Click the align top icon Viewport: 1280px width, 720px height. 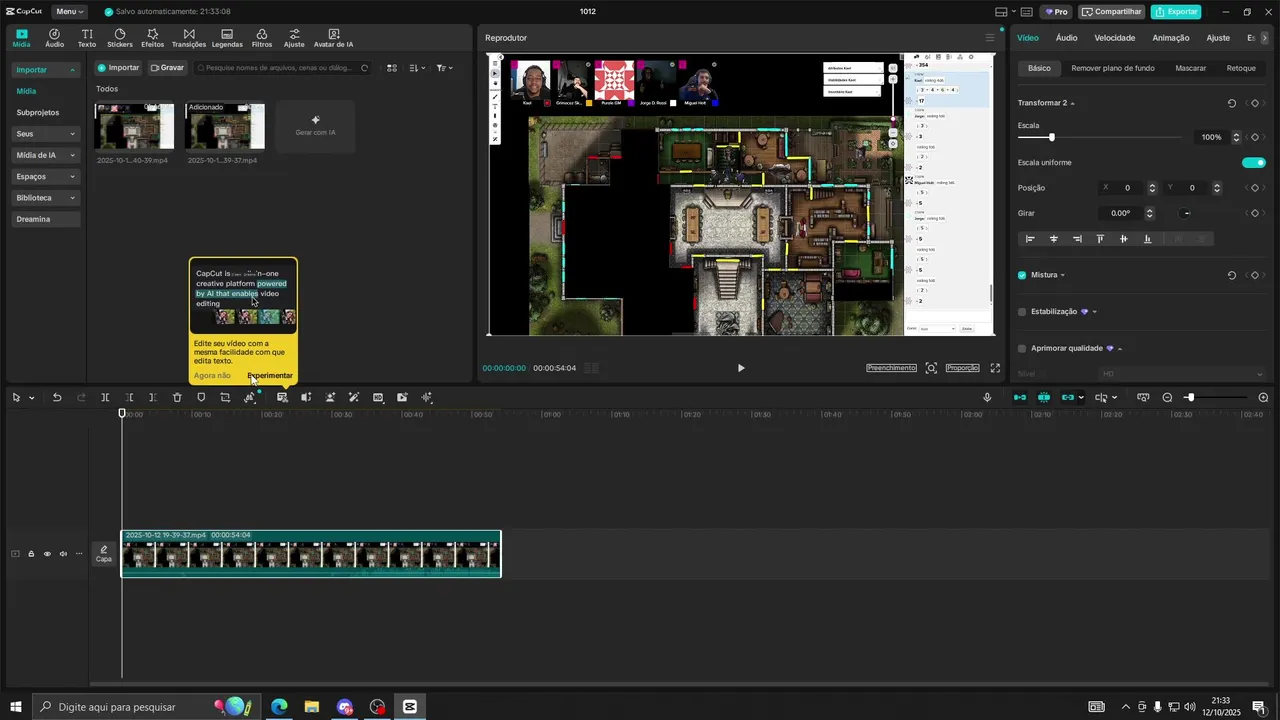point(1100,239)
